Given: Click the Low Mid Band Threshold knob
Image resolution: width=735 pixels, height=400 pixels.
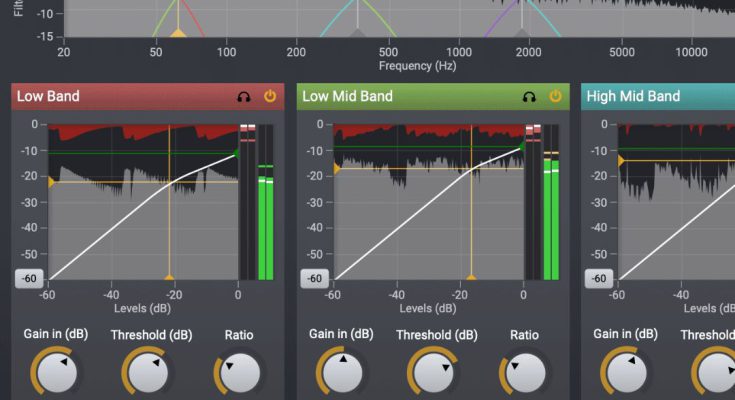Looking at the screenshot, I should (435, 373).
